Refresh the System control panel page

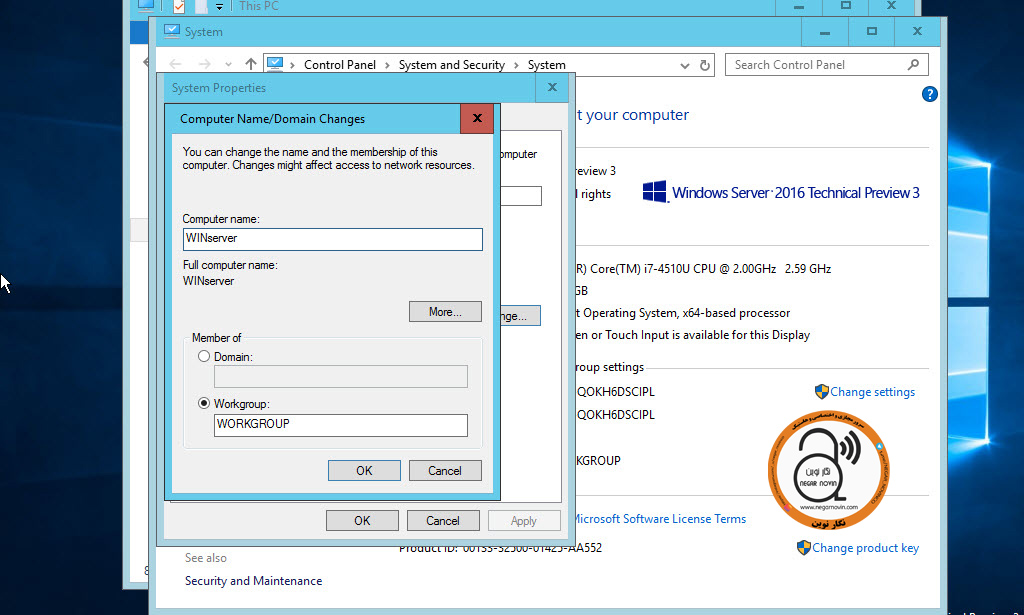tap(705, 65)
